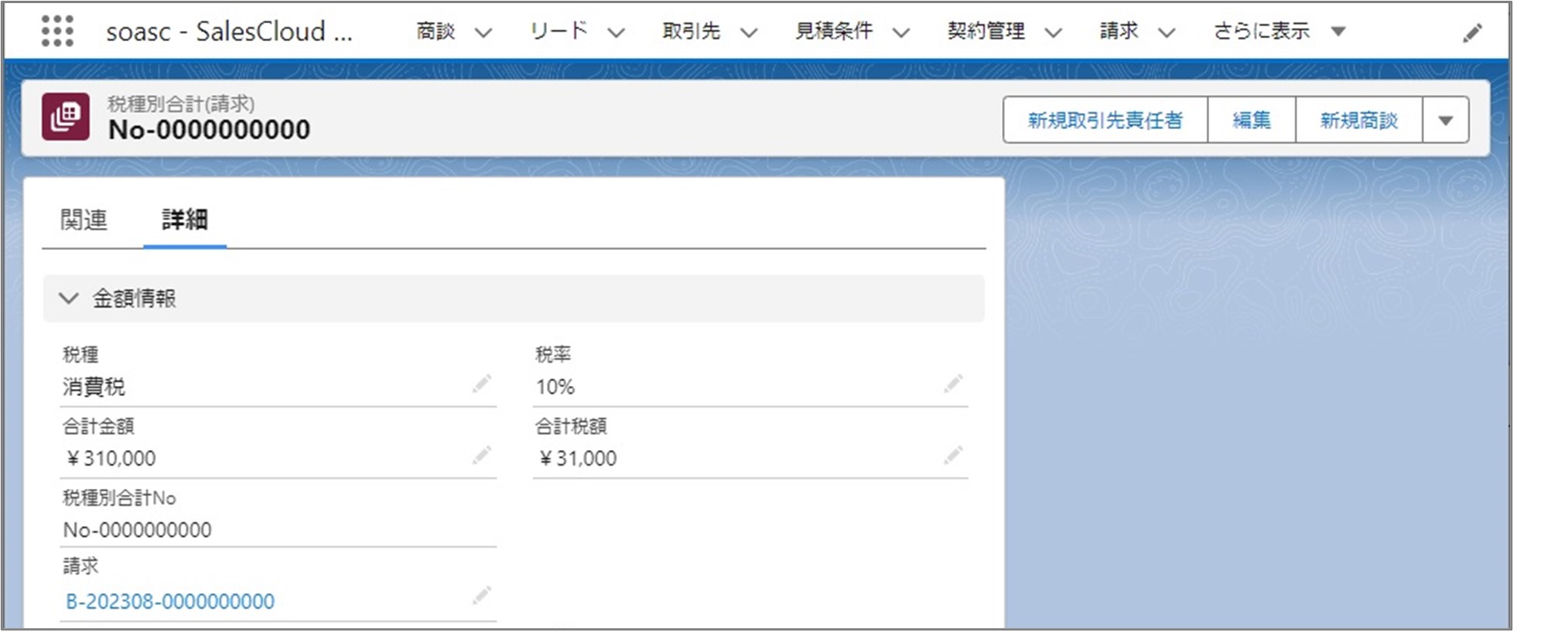1568x635 pixels.
Task: Go to the 見積条件 navigation tab
Action: coord(834,31)
